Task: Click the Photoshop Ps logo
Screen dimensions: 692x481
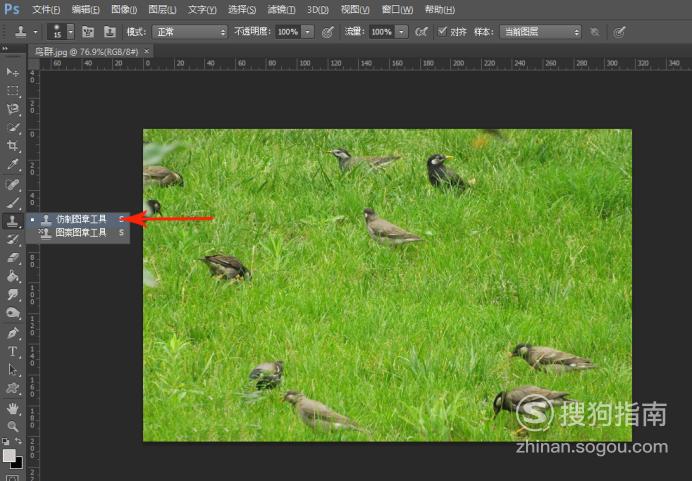Action: [11, 9]
